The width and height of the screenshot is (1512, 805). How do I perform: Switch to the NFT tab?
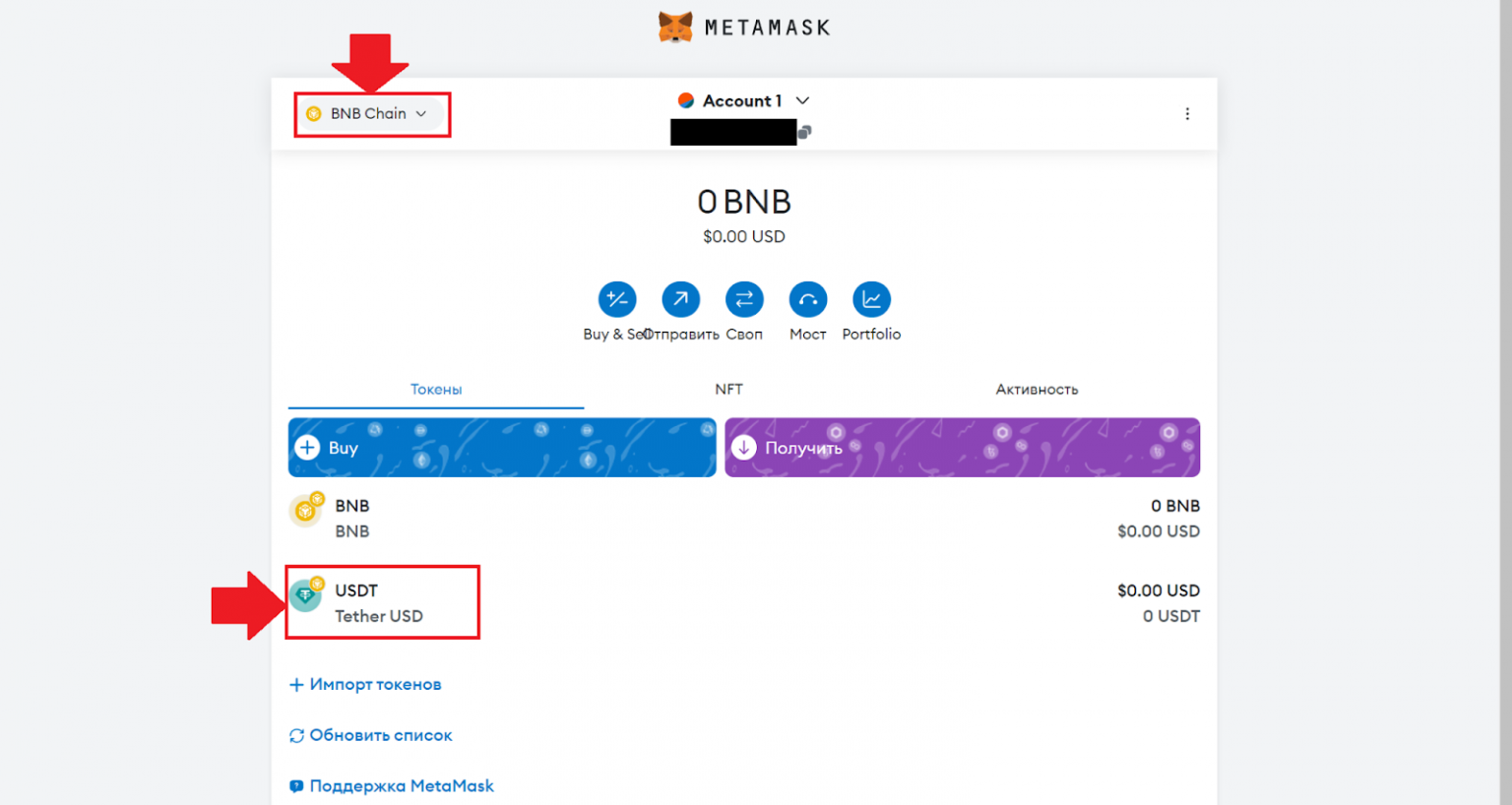click(728, 389)
